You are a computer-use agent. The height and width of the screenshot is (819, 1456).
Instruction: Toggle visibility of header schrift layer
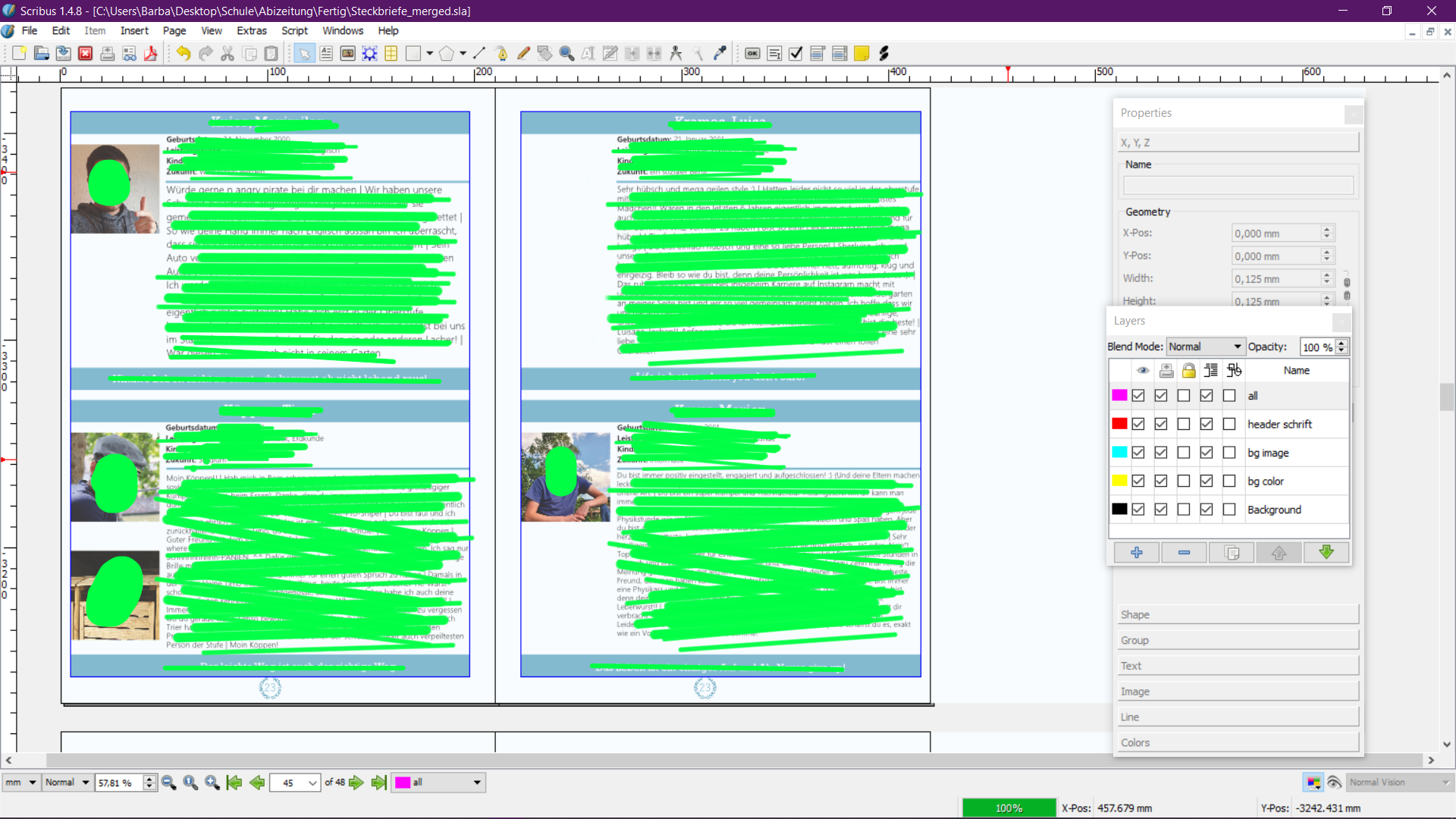coord(1138,424)
